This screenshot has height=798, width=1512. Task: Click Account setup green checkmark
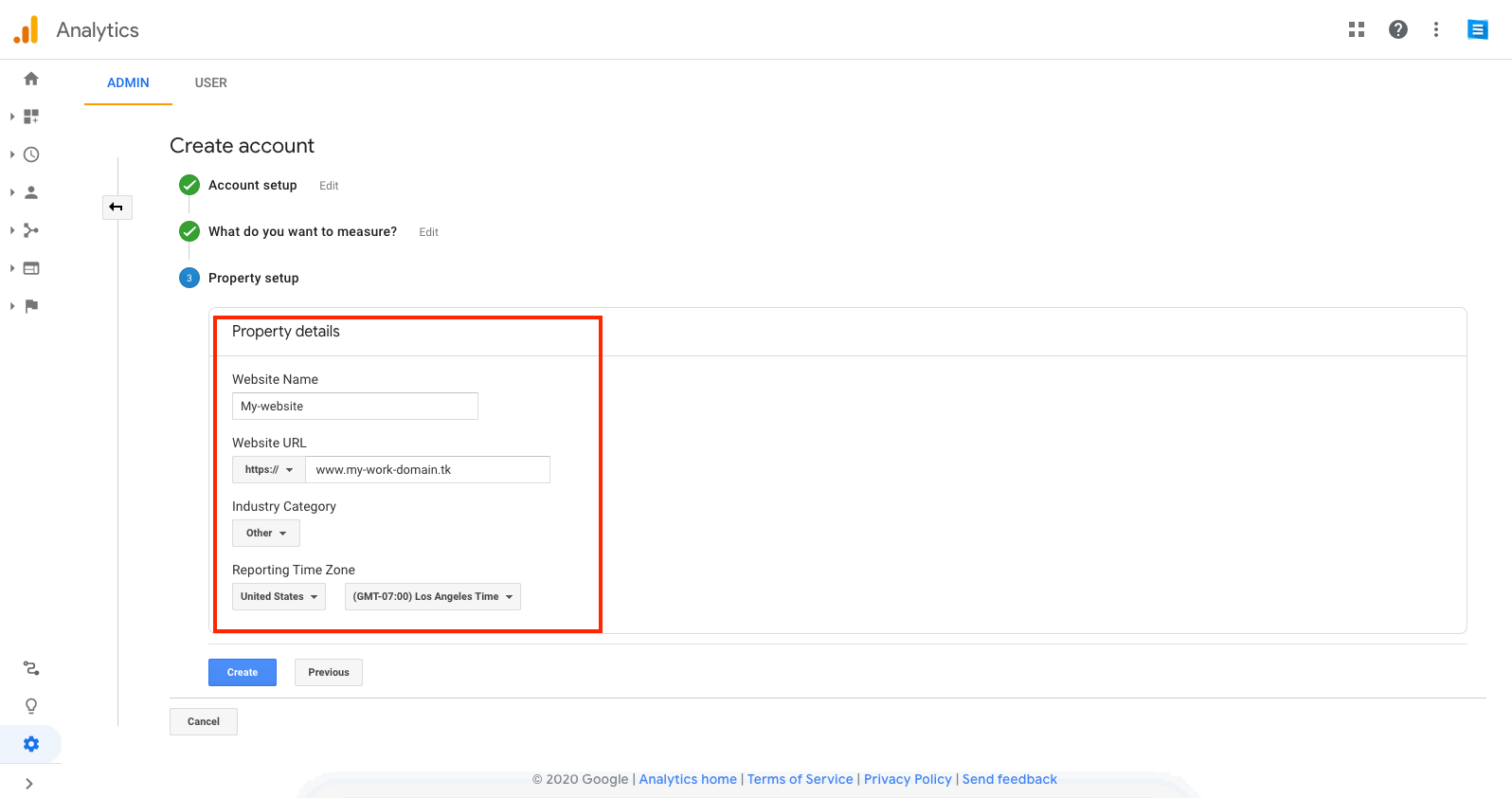pyautogui.click(x=189, y=185)
